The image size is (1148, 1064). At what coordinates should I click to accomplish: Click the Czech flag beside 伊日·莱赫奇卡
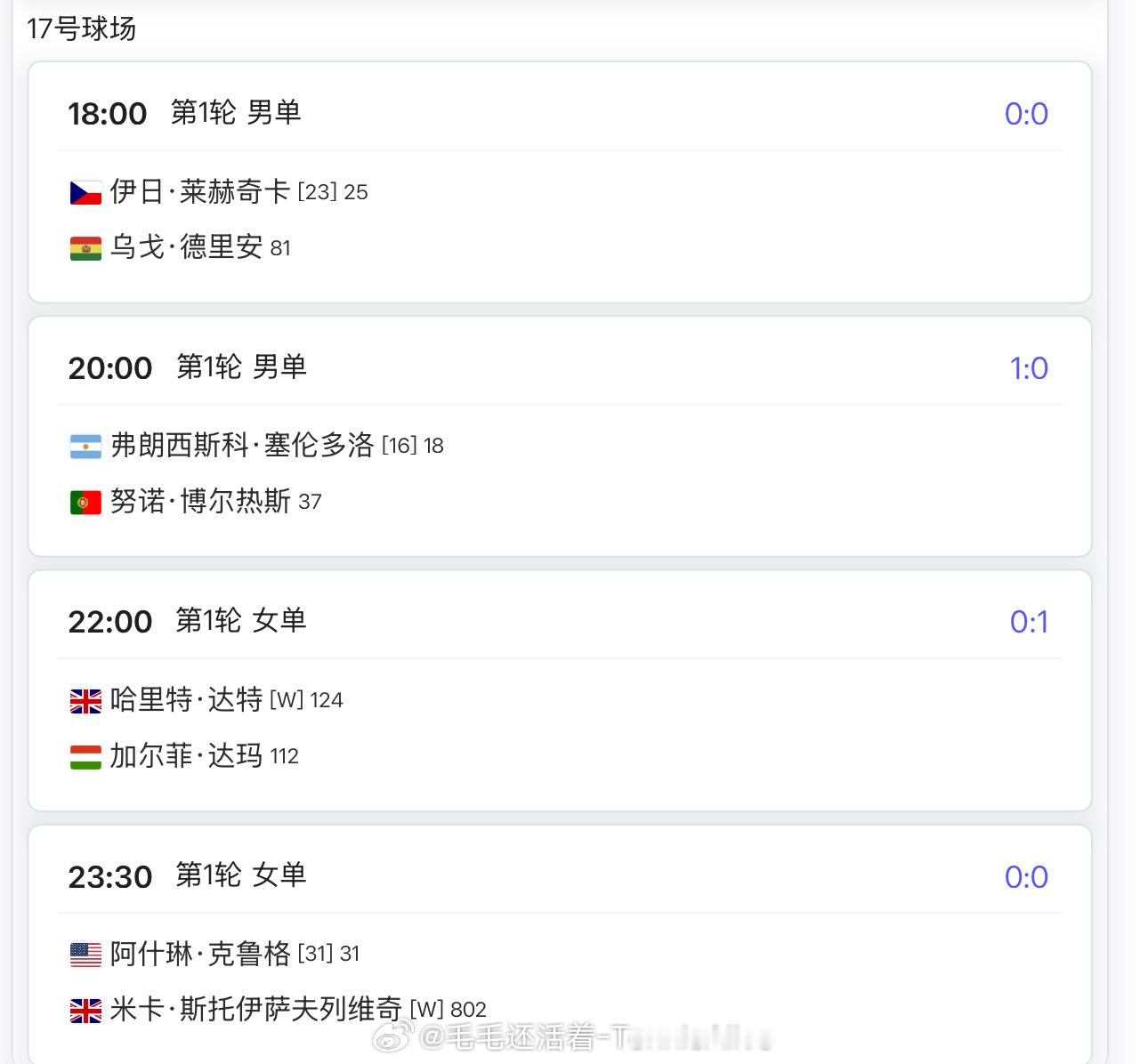pos(85,192)
